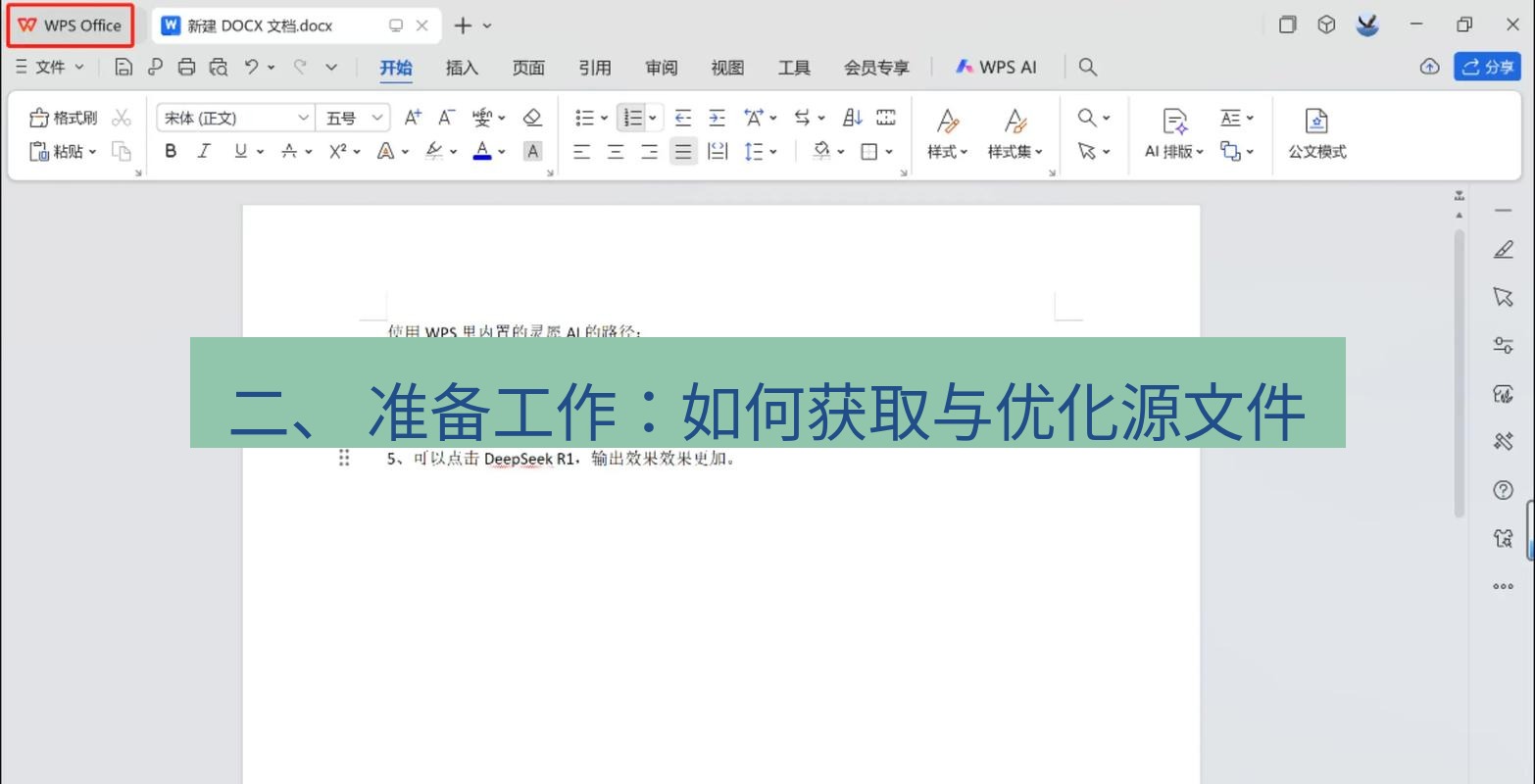The width and height of the screenshot is (1535, 784).
Task: Click the shirt skin icon in right sidebar
Action: (x=1503, y=538)
